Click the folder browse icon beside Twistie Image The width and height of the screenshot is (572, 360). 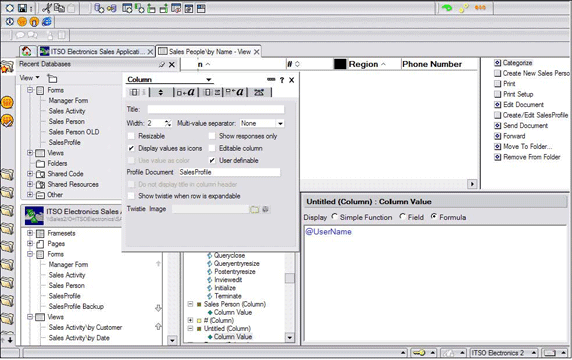(x=254, y=209)
